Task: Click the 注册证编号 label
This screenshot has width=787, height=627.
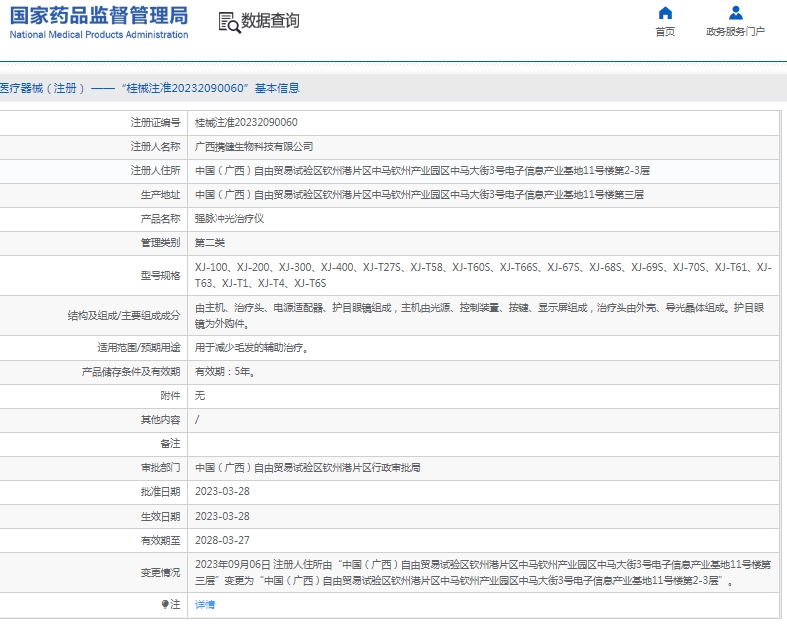Action: tap(155, 122)
